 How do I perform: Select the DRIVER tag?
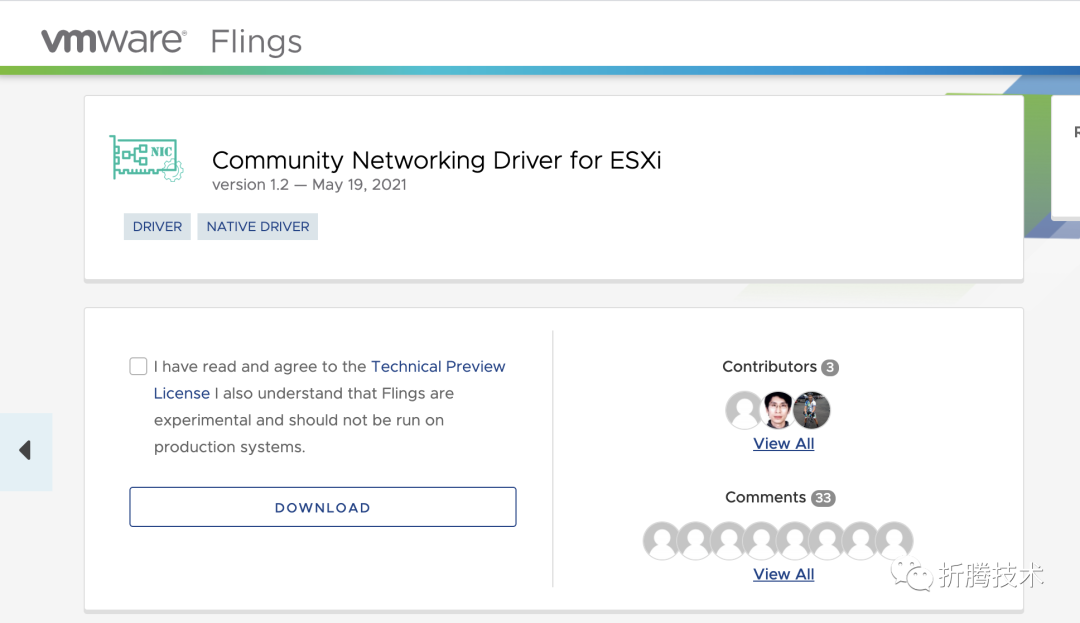coord(157,226)
